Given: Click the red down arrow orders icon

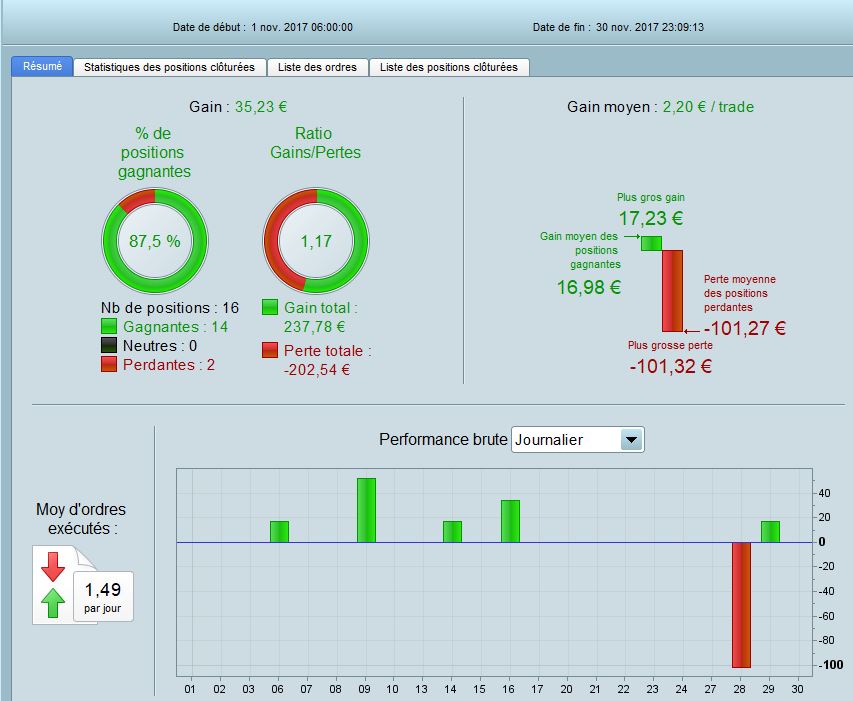Looking at the screenshot, I should tap(53, 567).
